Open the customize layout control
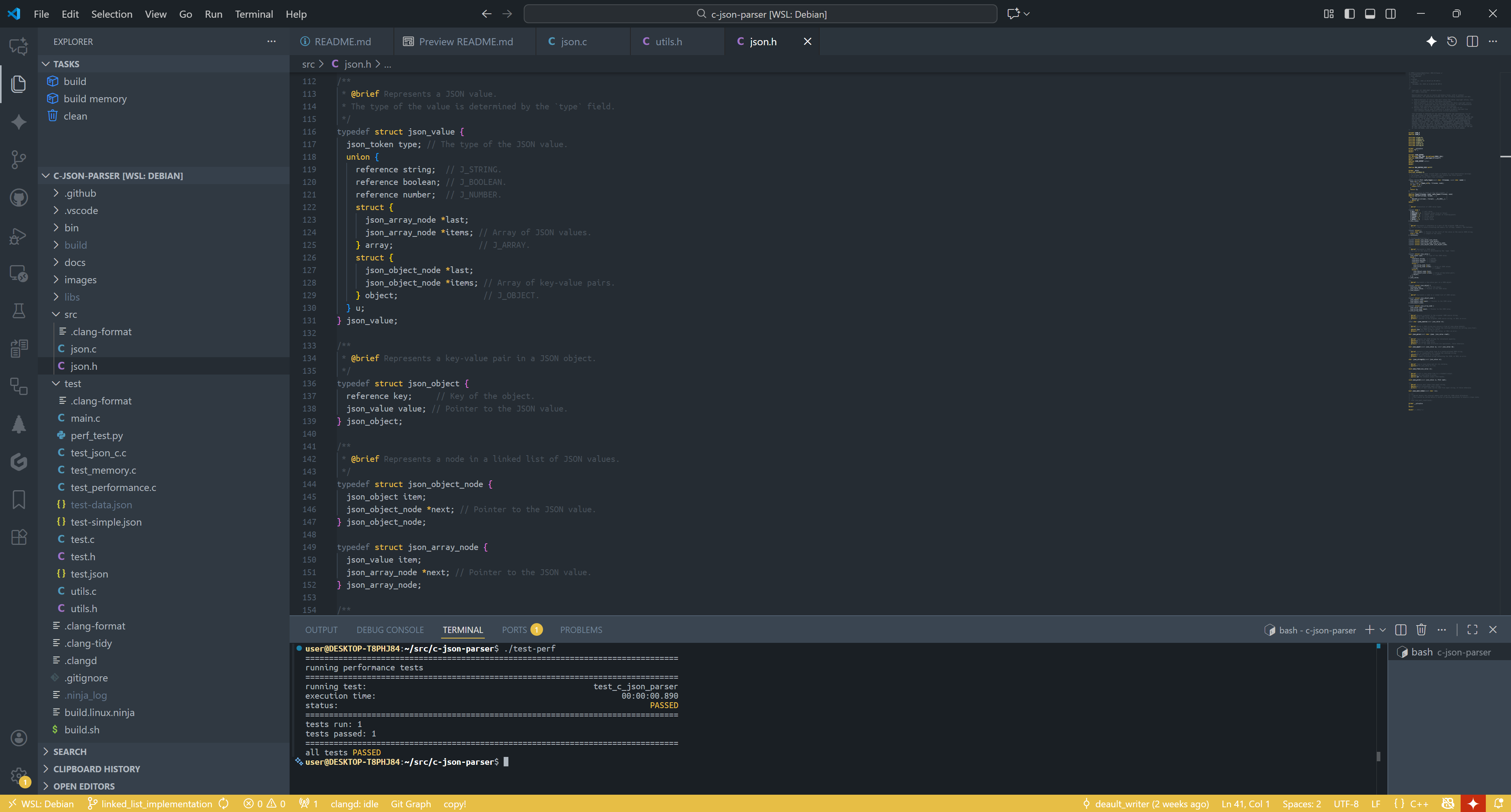Viewport: 1511px width, 812px height. click(1328, 13)
